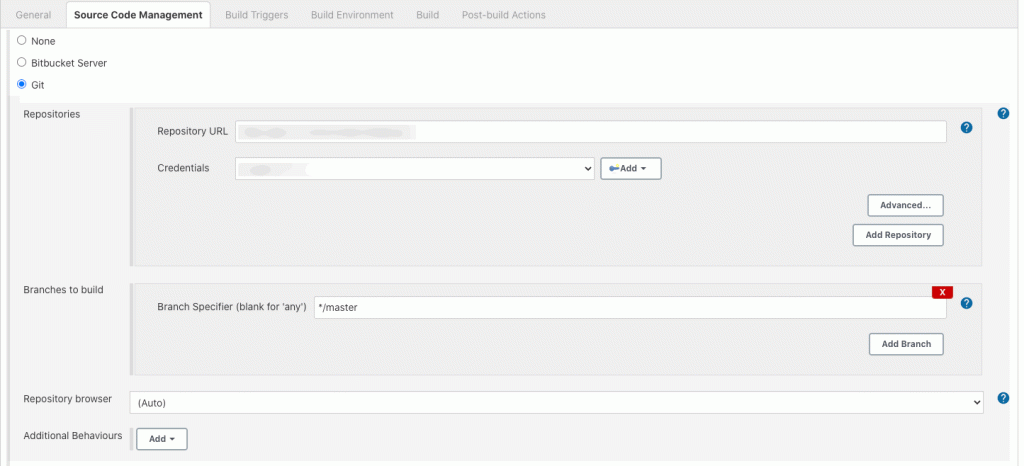Click the Advanced... button
Screen dimensions: 1024x466
905,205
